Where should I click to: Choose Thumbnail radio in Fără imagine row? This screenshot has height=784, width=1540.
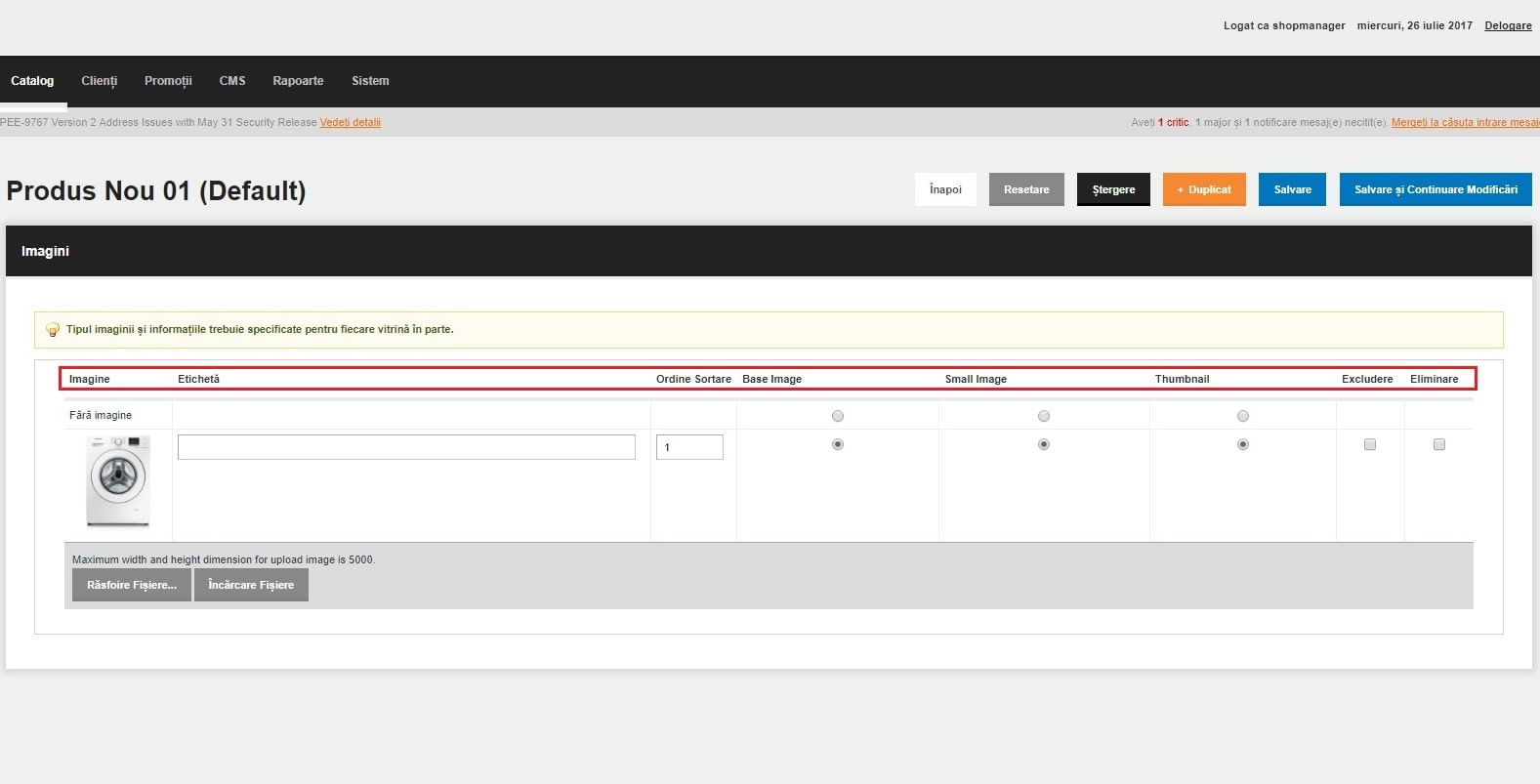click(x=1243, y=416)
